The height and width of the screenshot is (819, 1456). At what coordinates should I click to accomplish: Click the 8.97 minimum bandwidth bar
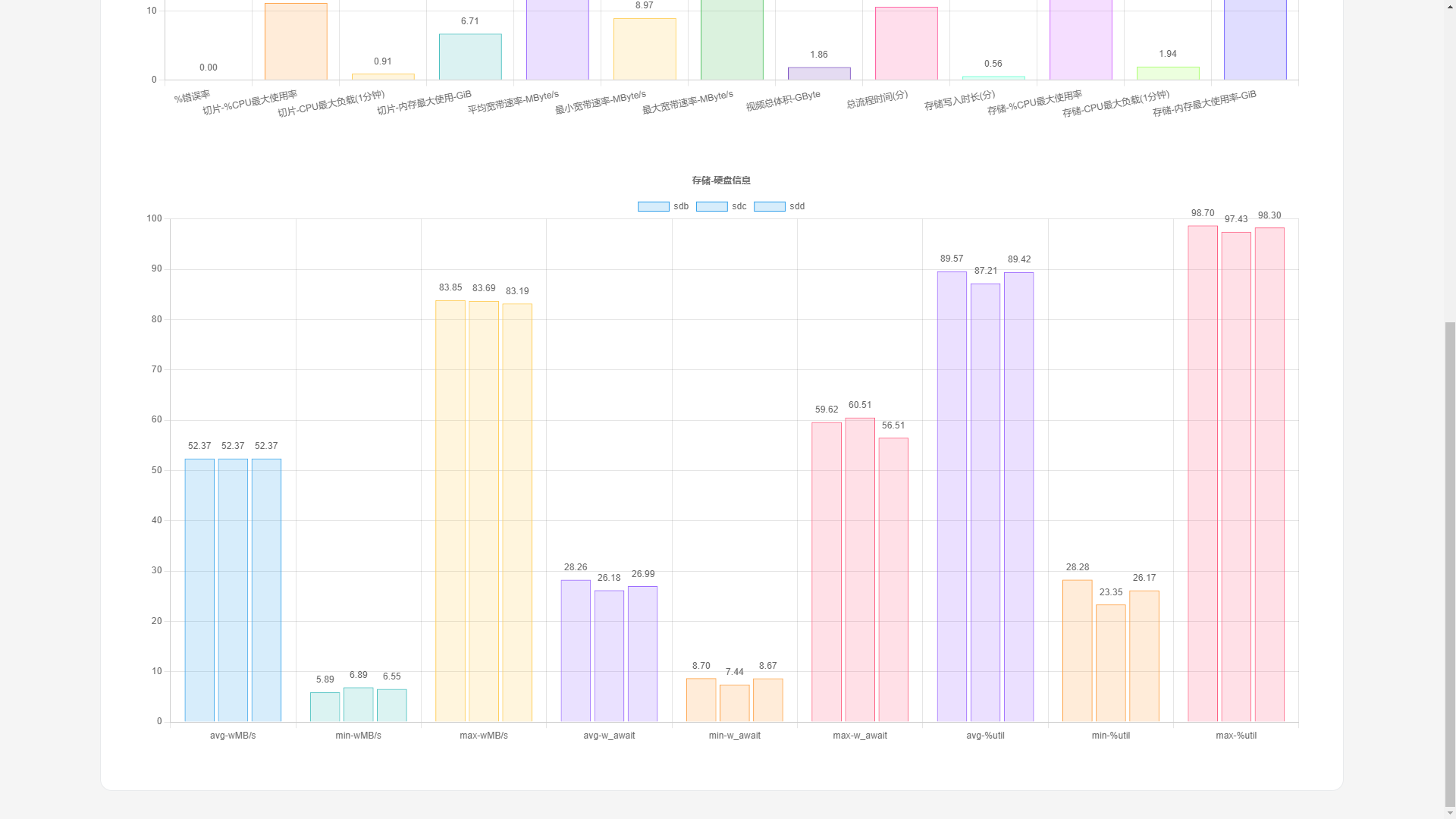pos(645,49)
